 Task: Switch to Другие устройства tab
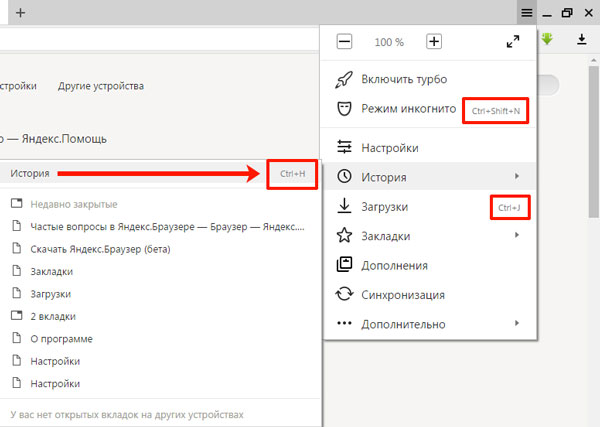100,86
